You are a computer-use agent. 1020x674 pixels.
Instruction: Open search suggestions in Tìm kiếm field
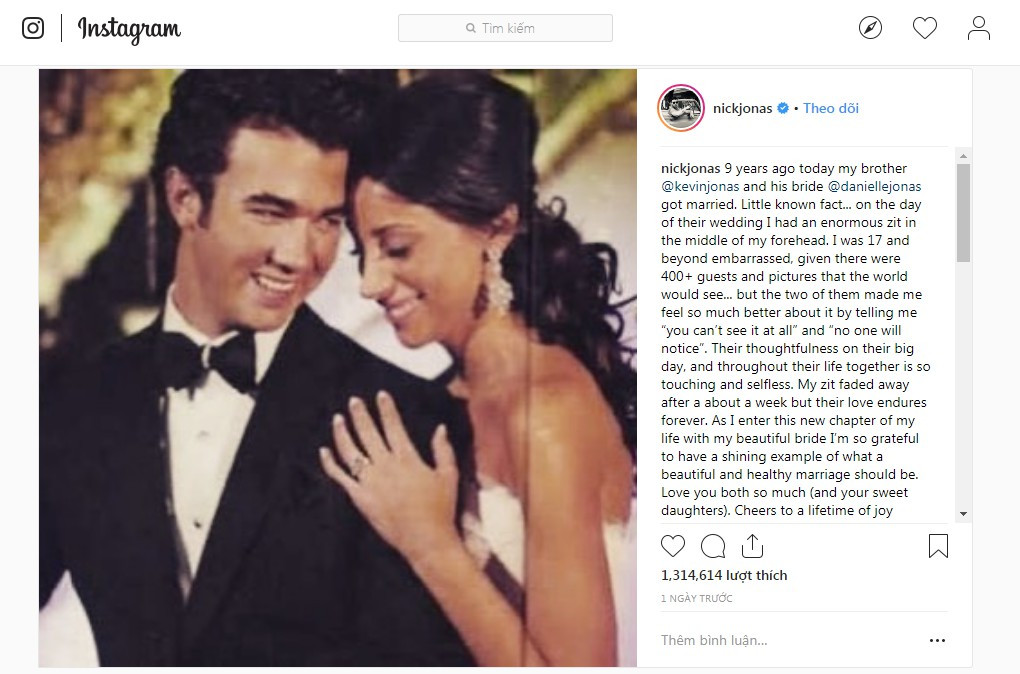click(505, 27)
